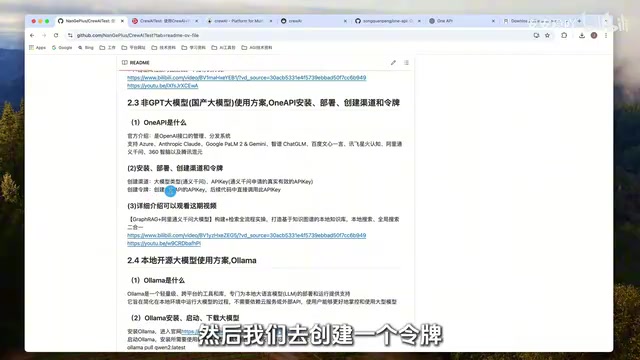Click the ollama pull qwen2:latest text
640x360 pixels.
pyautogui.click(x=156, y=347)
